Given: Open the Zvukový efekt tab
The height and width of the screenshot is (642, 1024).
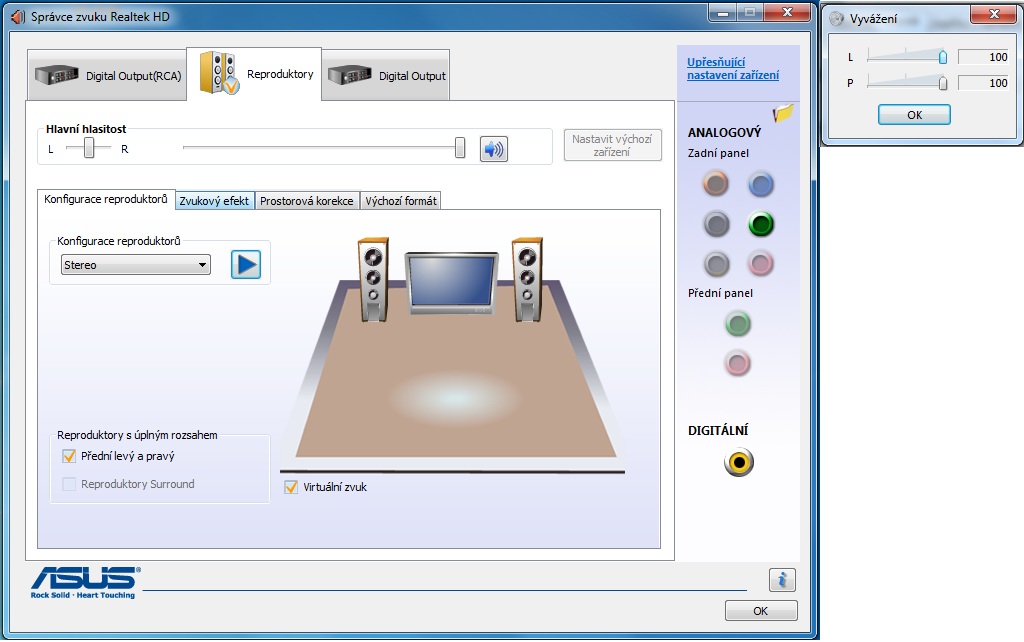Looking at the screenshot, I should pos(214,201).
